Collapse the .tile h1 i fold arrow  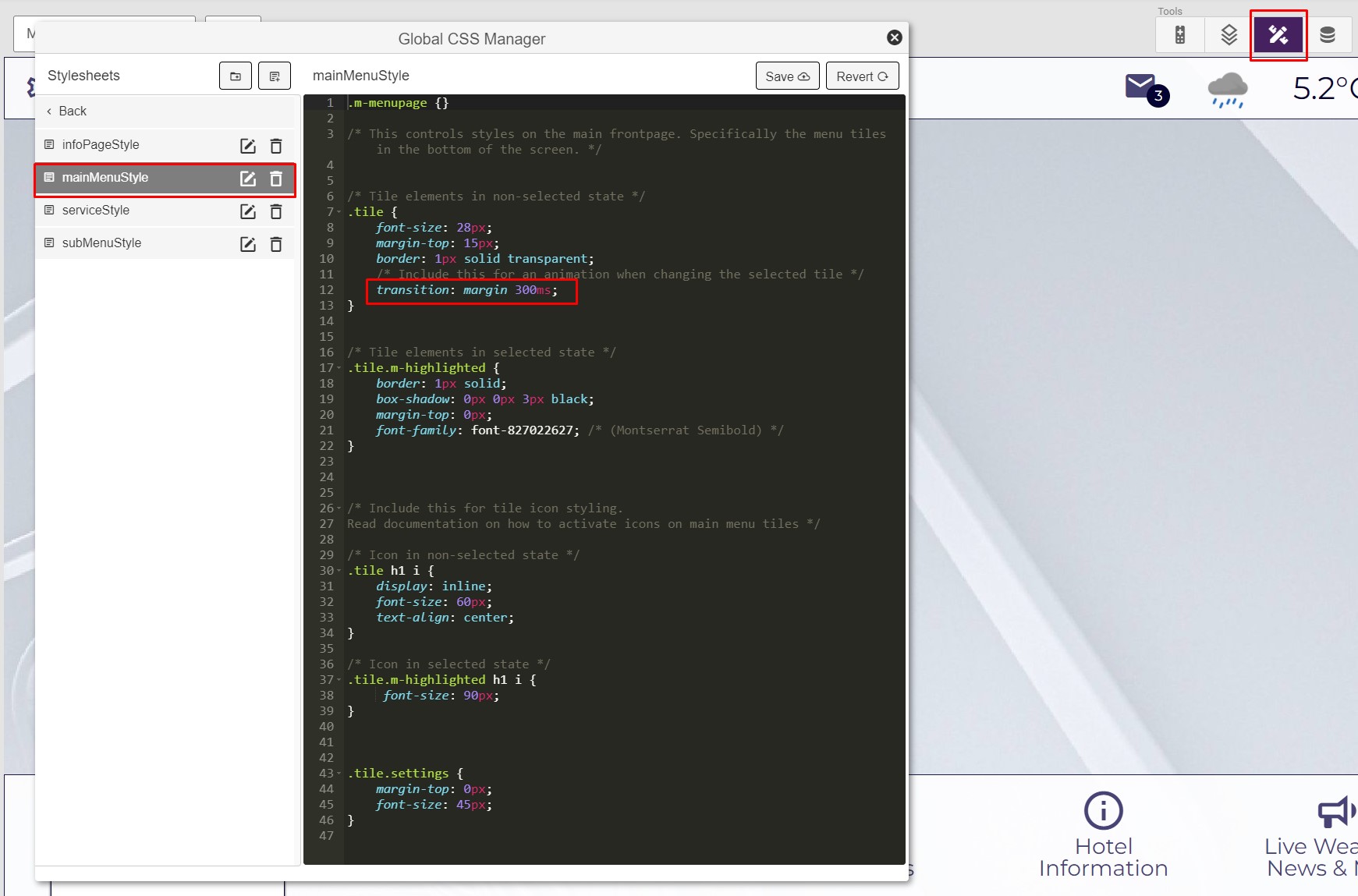tap(339, 571)
